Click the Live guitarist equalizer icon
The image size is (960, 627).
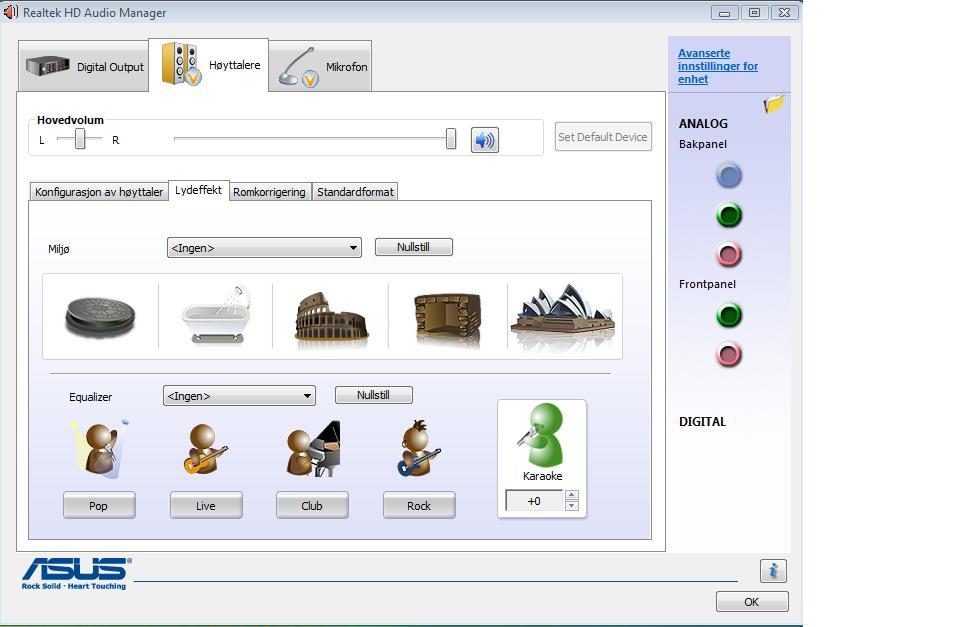point(205,449)
